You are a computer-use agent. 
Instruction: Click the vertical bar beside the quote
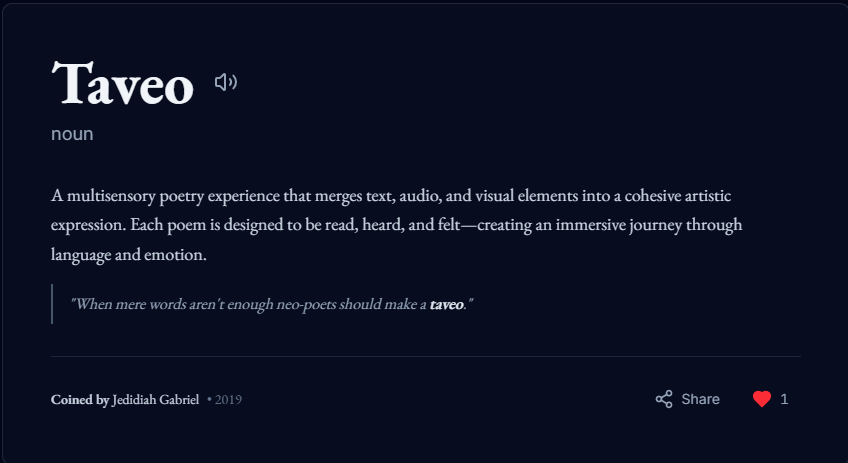coord(52,304)
